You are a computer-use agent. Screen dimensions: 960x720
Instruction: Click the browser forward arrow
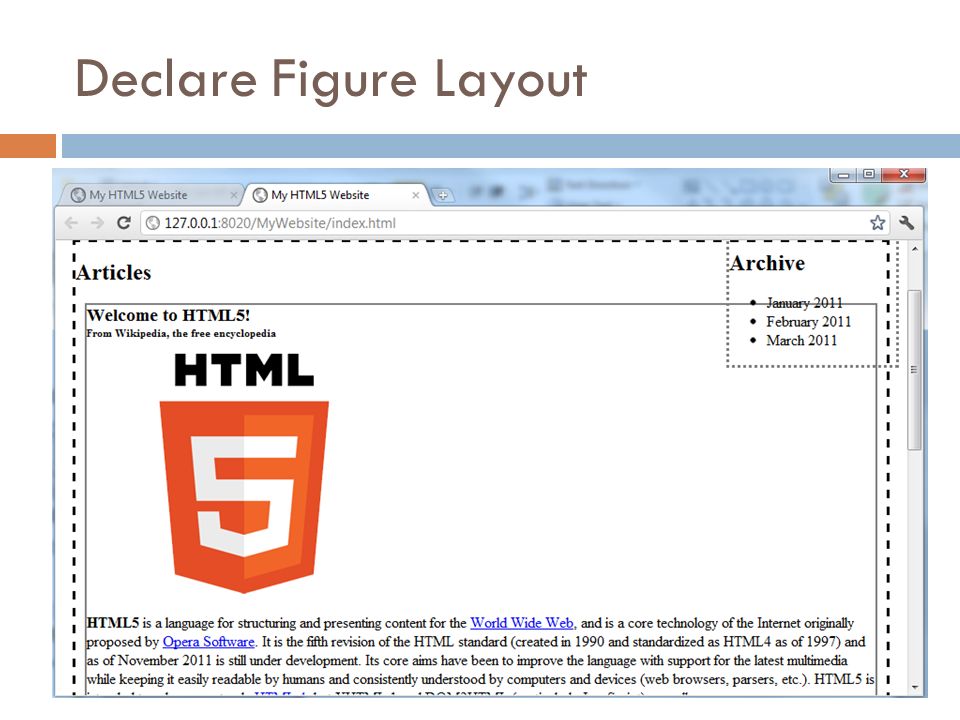(x=97, y=223)
